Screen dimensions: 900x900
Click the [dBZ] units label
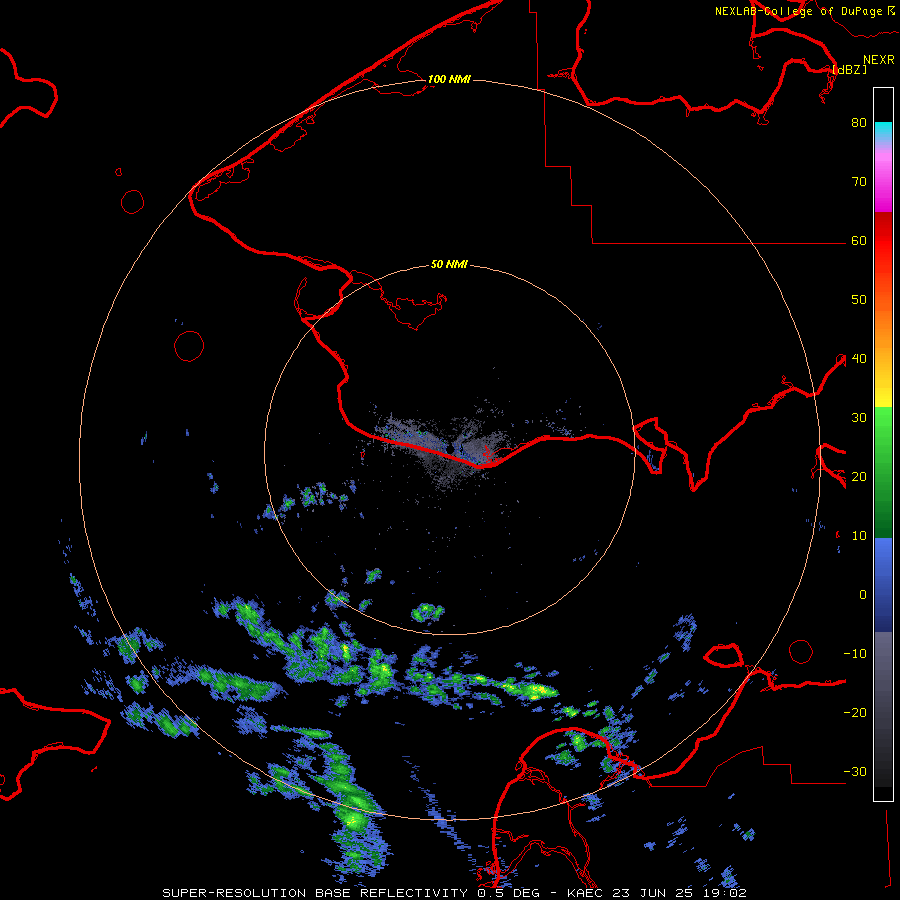(849, 69)
